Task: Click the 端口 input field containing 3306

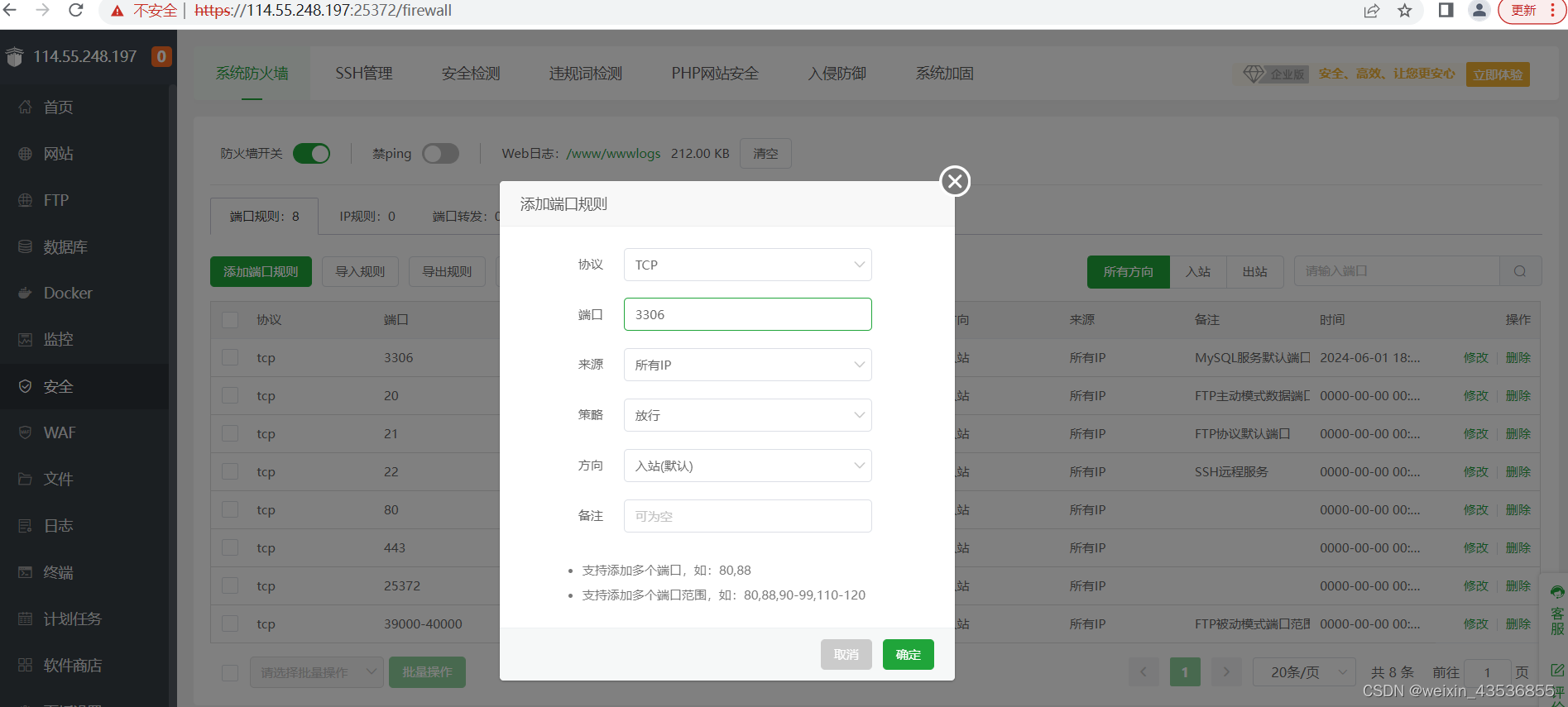Action: point(747,314)
